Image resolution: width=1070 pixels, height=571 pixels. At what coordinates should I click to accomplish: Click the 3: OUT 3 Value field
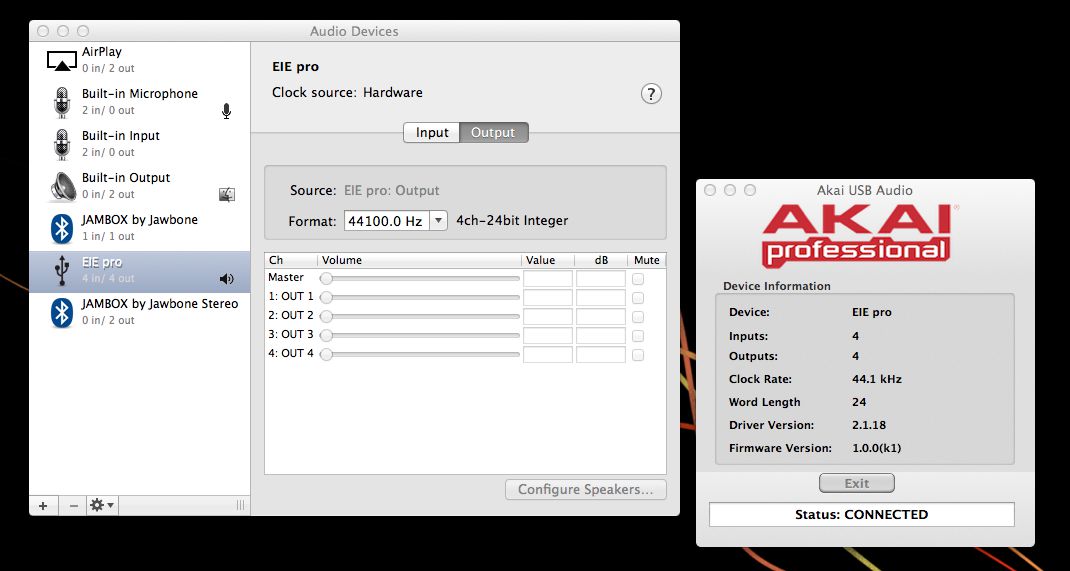(548, 336)
